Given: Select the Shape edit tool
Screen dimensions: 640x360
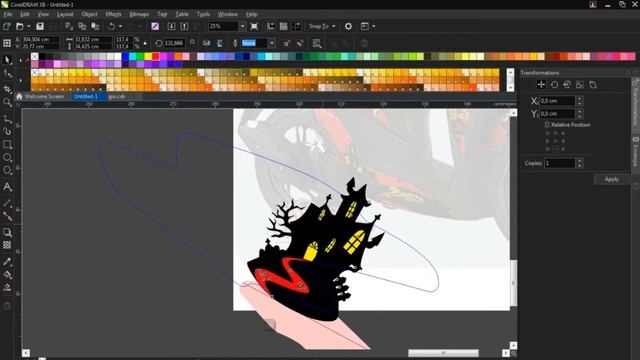Looking at the screenshot, I should [7, 74].
